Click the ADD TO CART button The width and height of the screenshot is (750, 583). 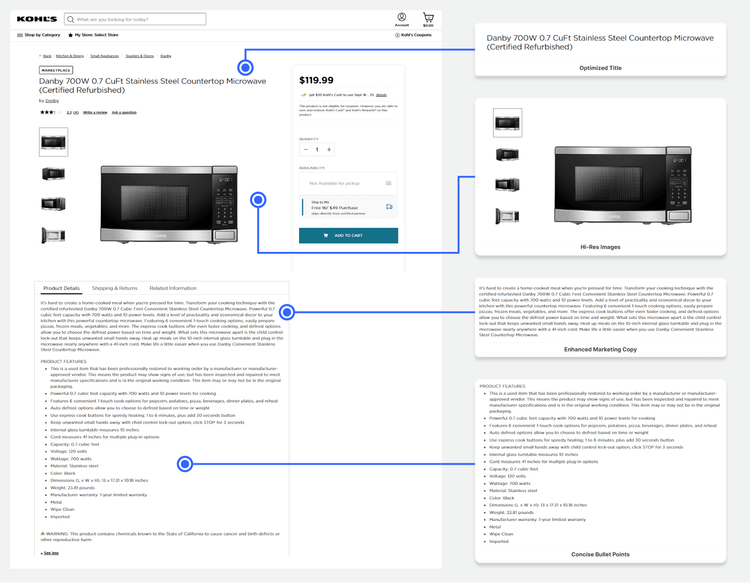349,235
